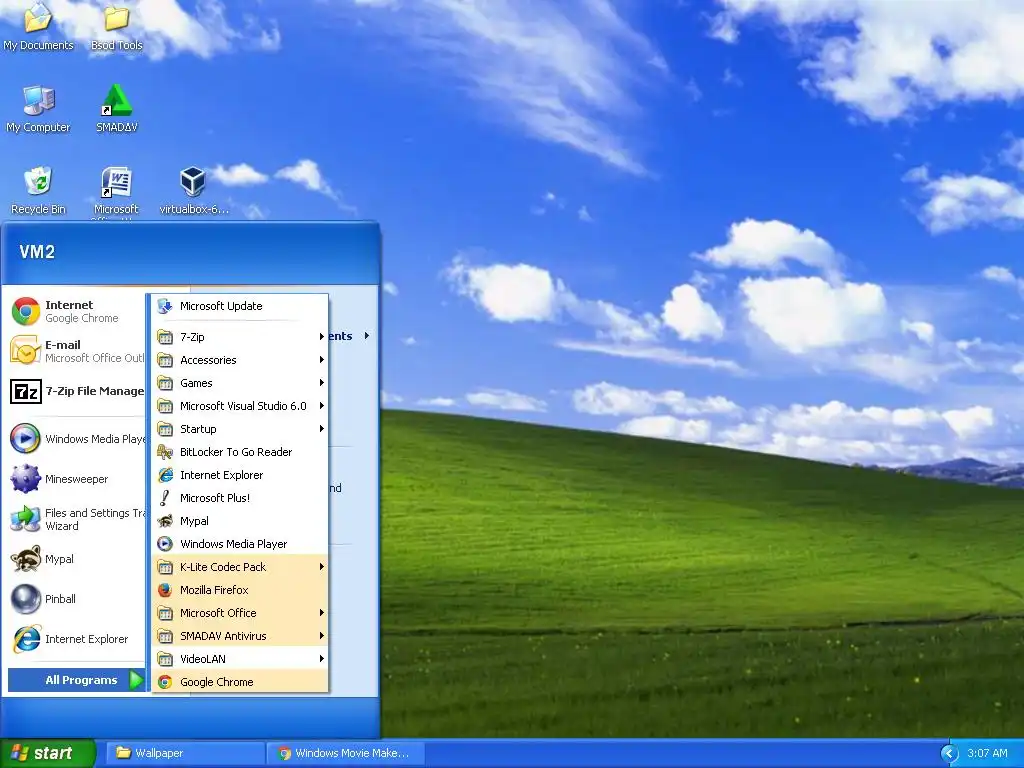Launch SMADAV from desktop shortcut
The image size is (1024, 768).
point(117,108)
